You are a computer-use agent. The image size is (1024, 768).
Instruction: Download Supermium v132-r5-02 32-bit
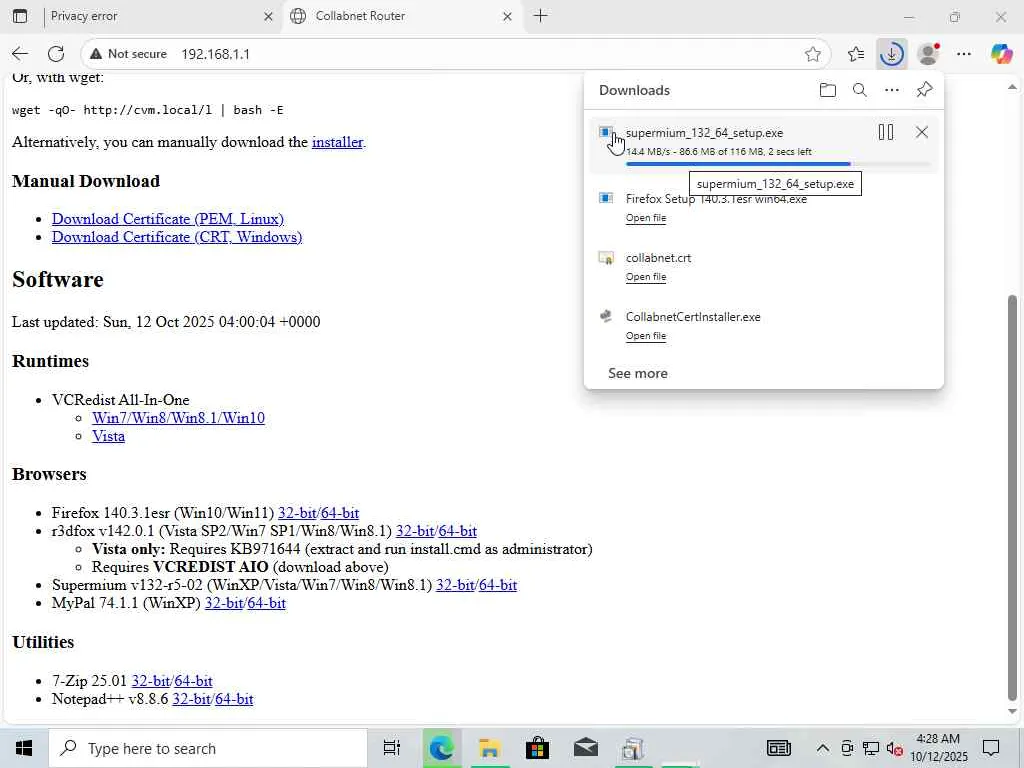[455, 585]
